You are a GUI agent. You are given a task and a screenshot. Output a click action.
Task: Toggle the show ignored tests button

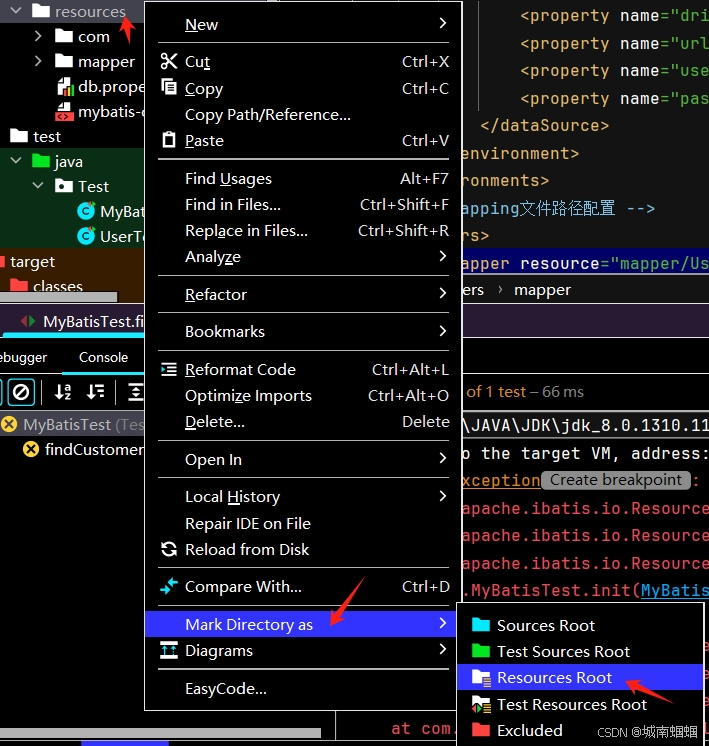pyautogui.click(x=21, y=392)
